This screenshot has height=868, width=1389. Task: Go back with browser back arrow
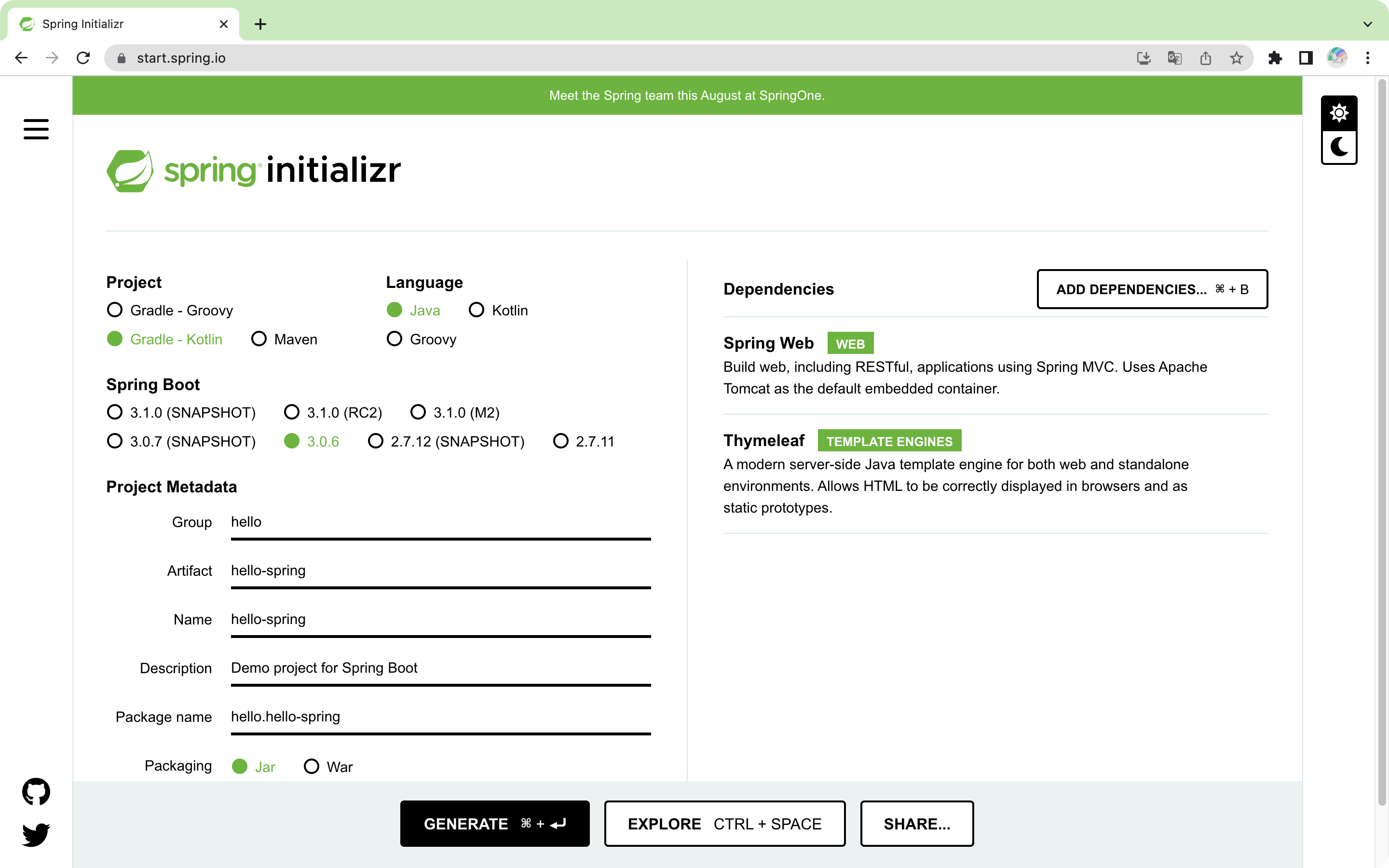tap(21, 58)
